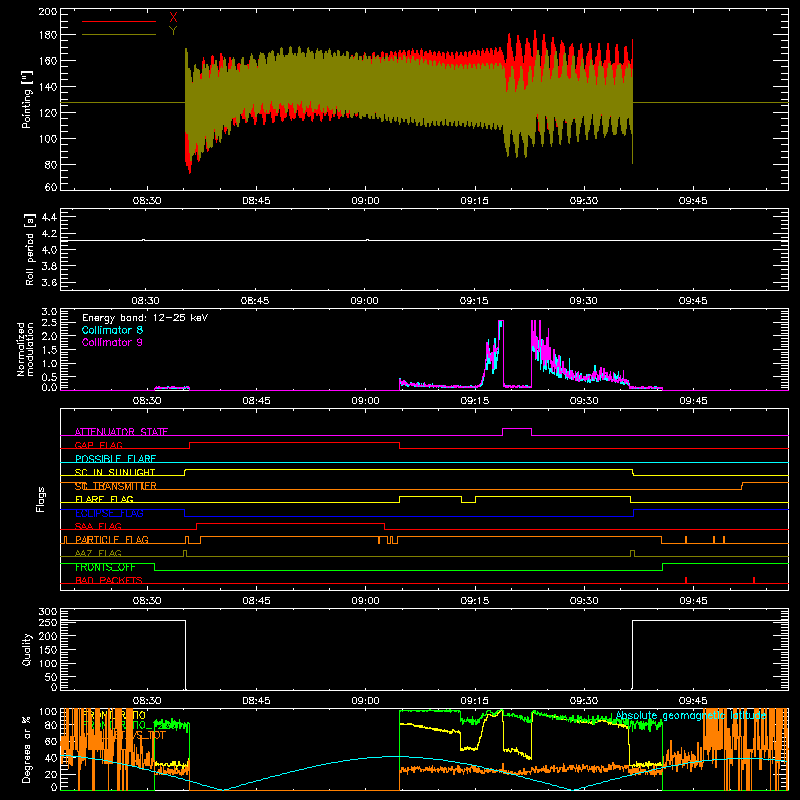Click the 3.6 value on Roll period axis
The image size is (800, 800).
tap(49, 282)
